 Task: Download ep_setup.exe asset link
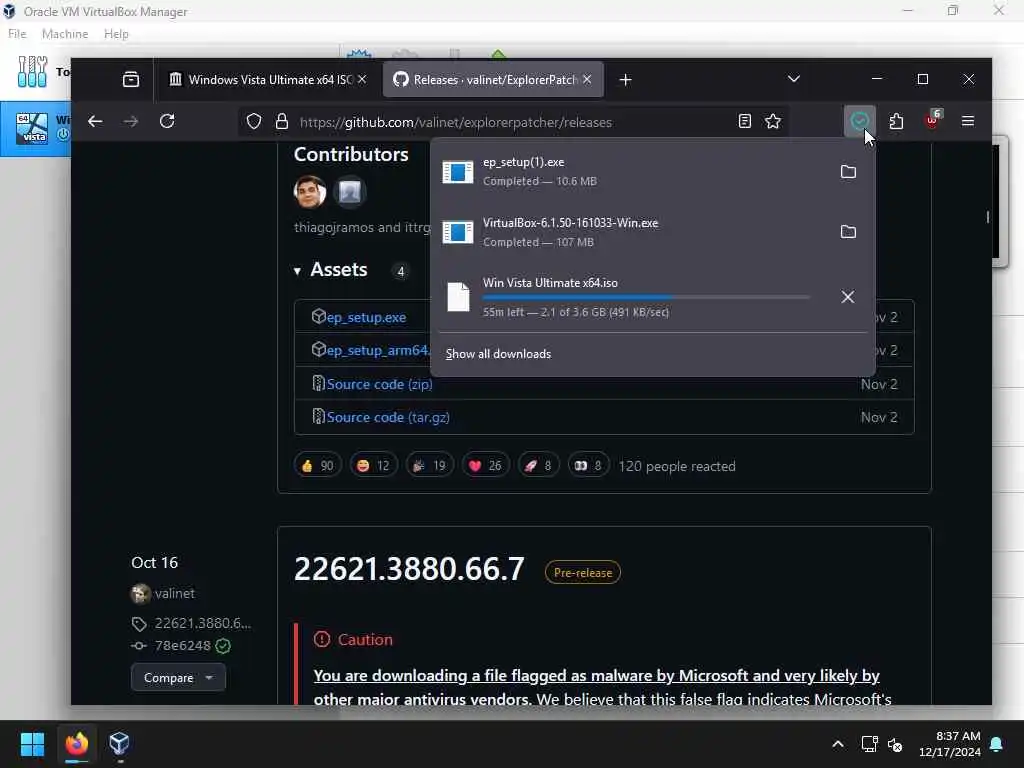tap(366, 317)
